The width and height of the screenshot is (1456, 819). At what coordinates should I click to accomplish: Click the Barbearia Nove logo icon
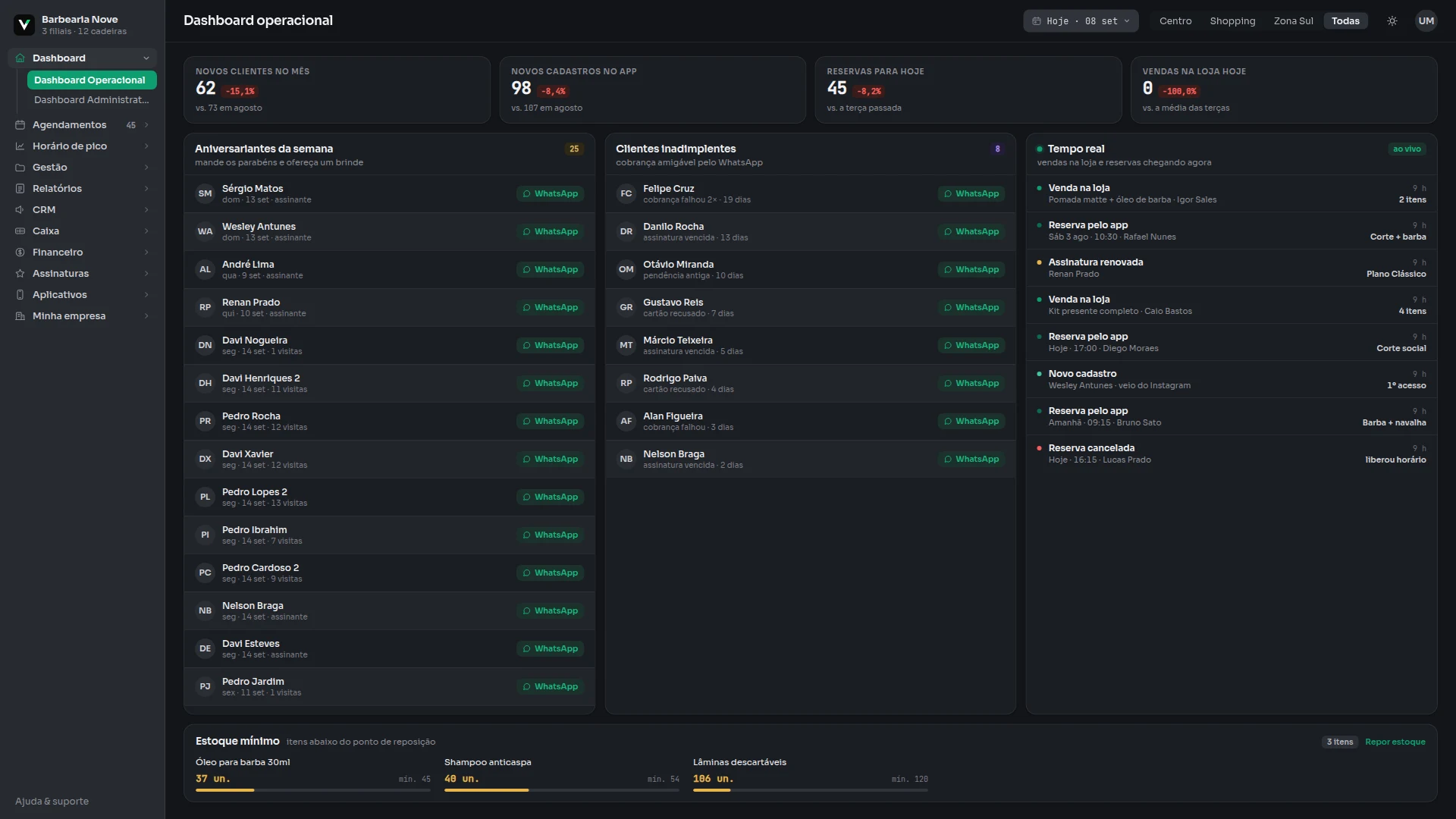pos(24,25)
